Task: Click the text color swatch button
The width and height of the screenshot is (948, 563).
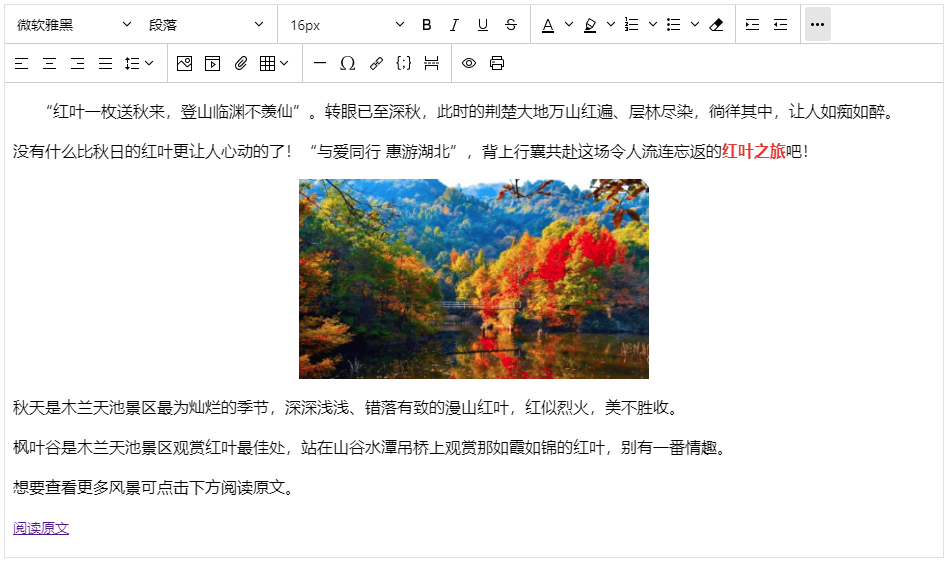Action: (548, 25)
